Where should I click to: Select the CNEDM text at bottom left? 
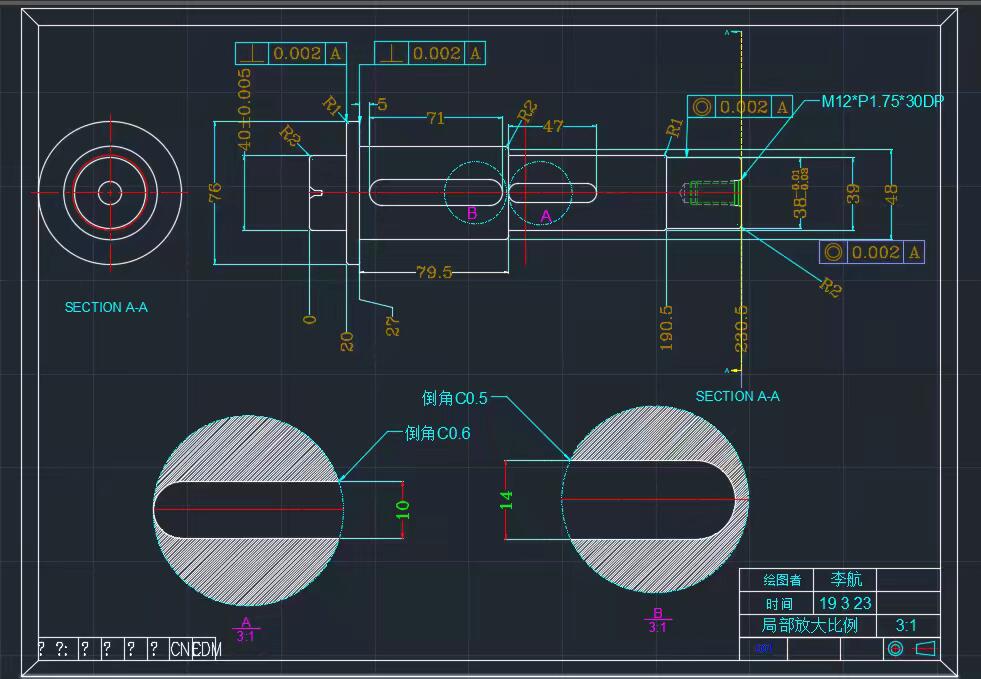[195, 649]
